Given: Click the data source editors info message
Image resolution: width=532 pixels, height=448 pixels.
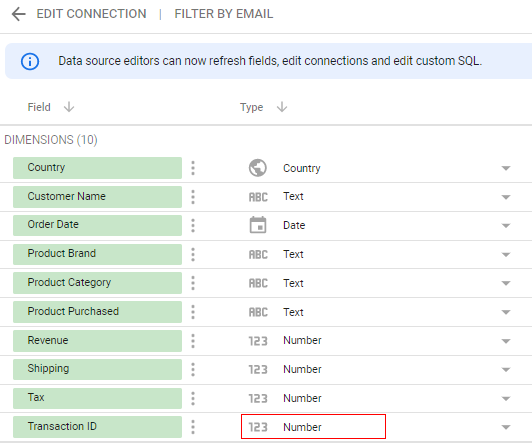Looking at the screenshot, I should [270, 61].
